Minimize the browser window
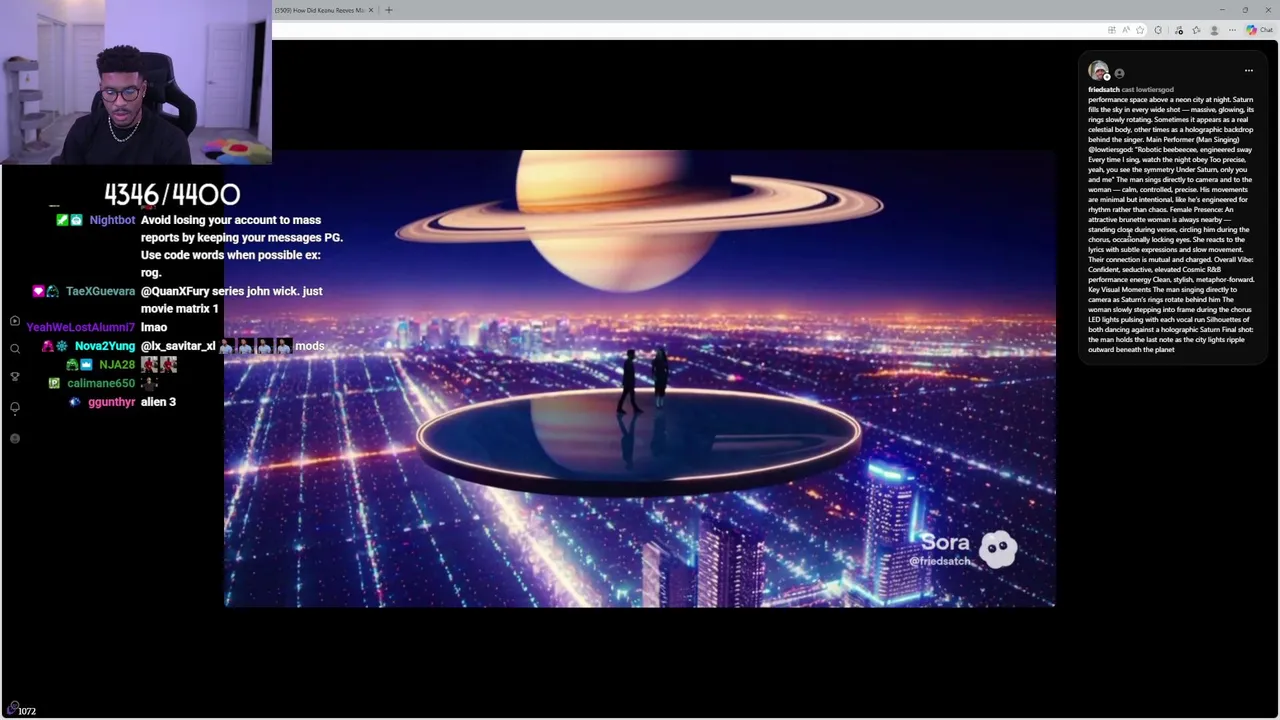 pos(1221,10)
